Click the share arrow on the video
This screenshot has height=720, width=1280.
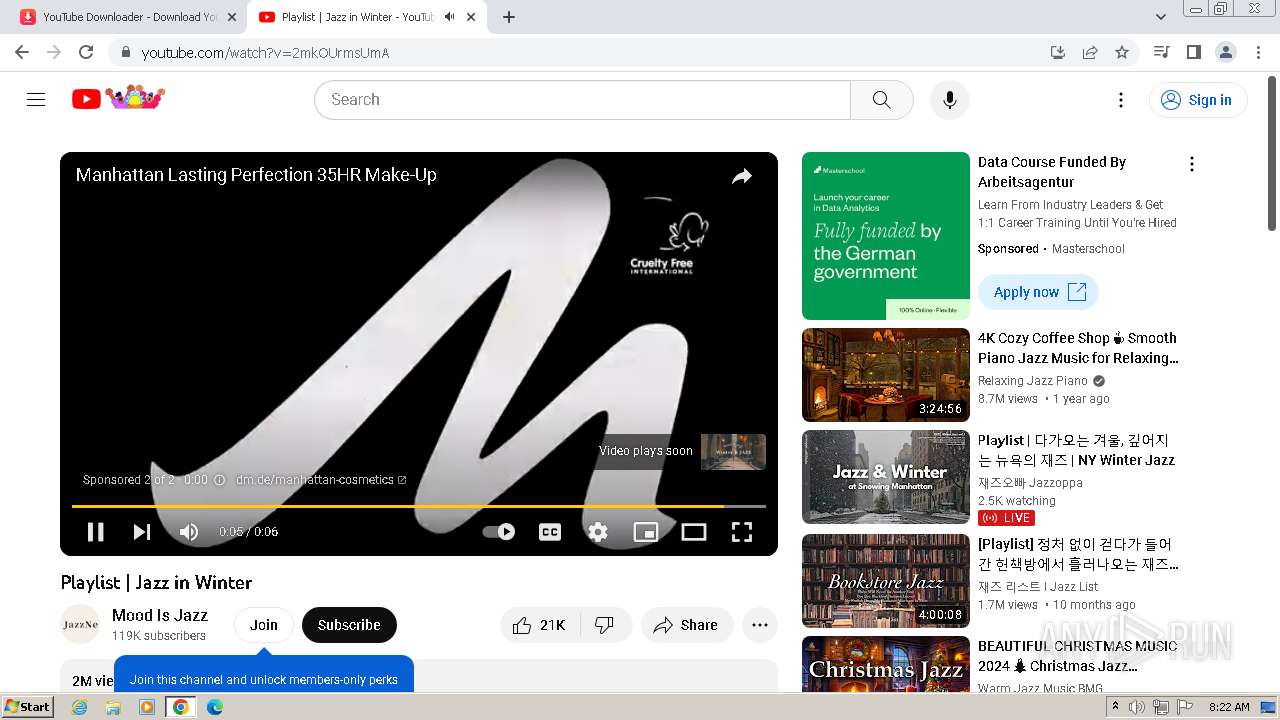(742, 177)
